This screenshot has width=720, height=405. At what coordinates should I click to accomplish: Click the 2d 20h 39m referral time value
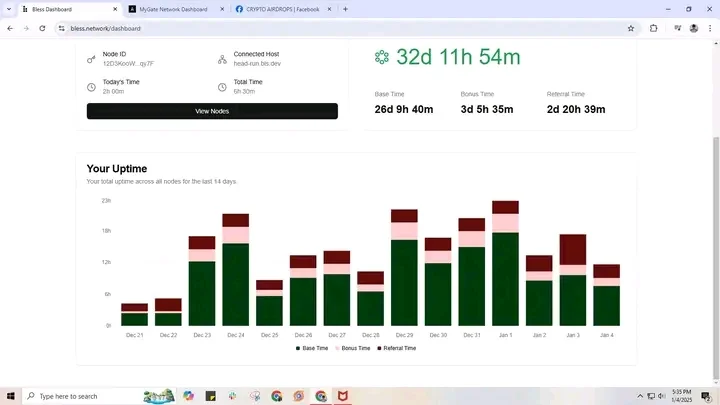coord(576,109)
